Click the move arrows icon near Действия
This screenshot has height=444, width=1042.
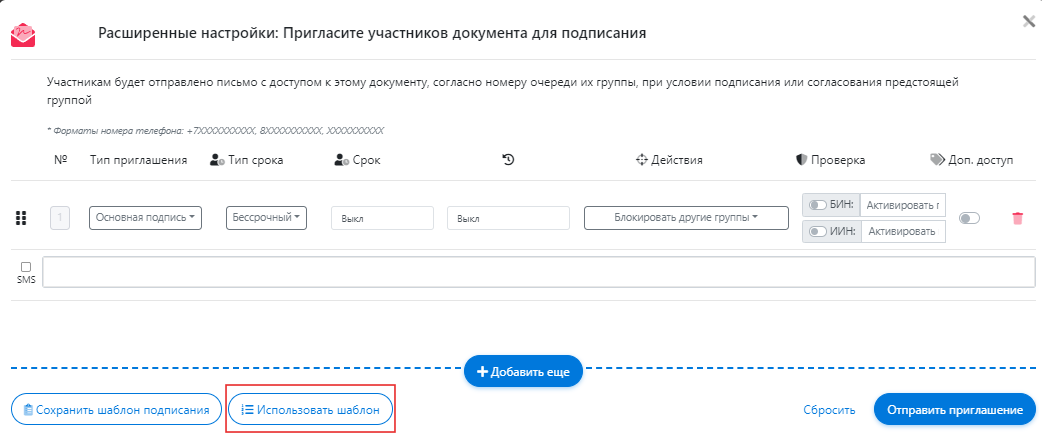[x=641, y=159]
